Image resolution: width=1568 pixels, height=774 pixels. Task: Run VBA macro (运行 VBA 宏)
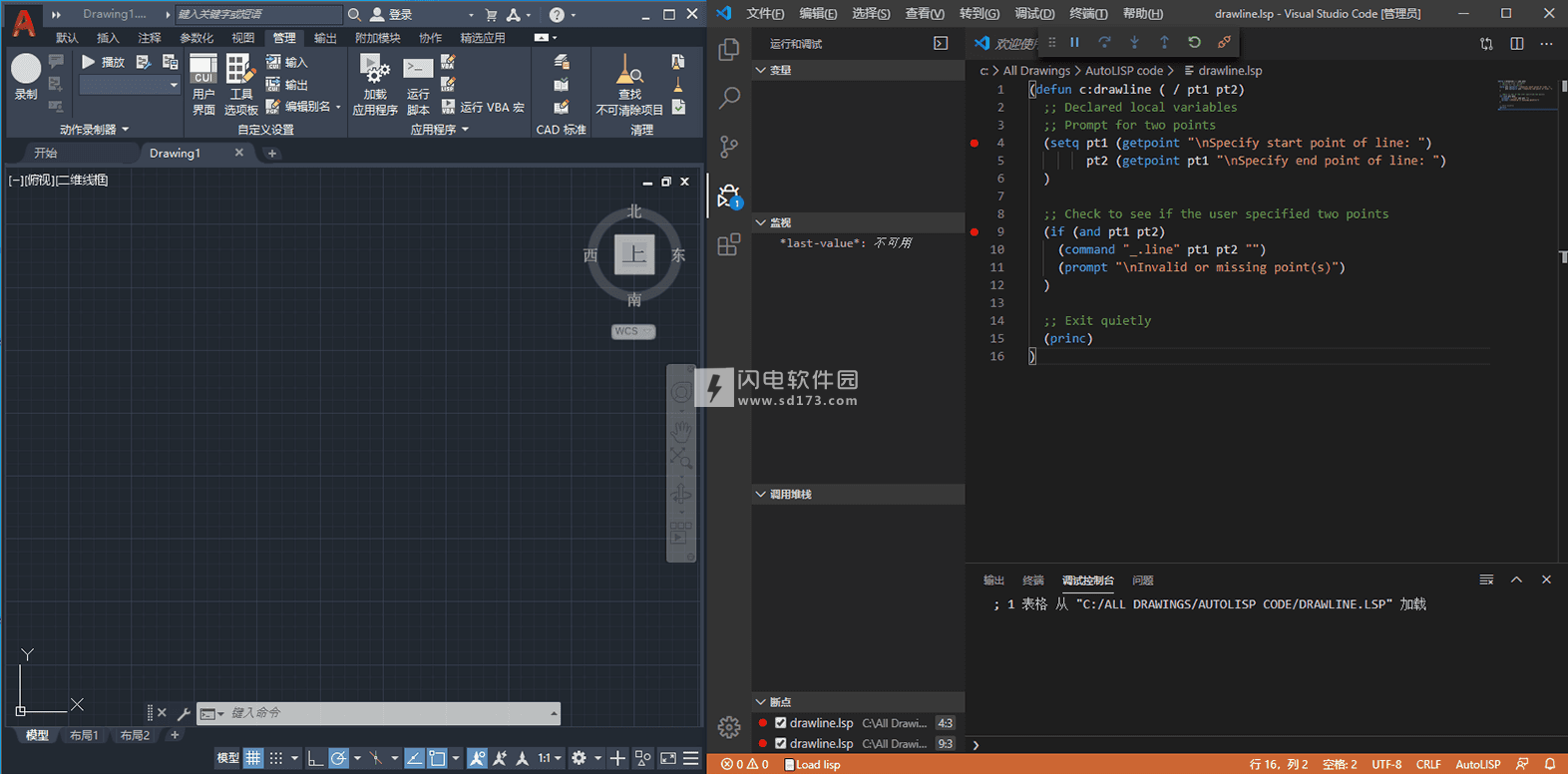coord(483,107)
